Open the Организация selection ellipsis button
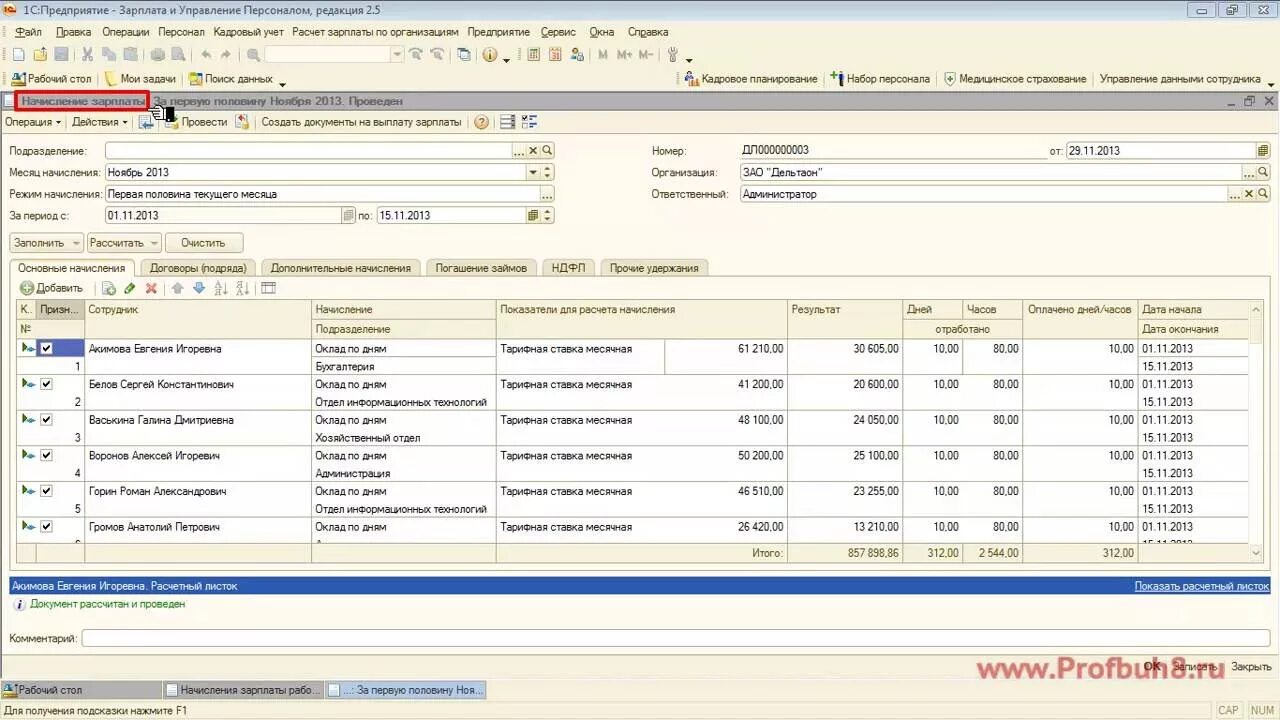Image resolution: width=1280 pixels, height=720 pixels. click(x=1249, y=172)
